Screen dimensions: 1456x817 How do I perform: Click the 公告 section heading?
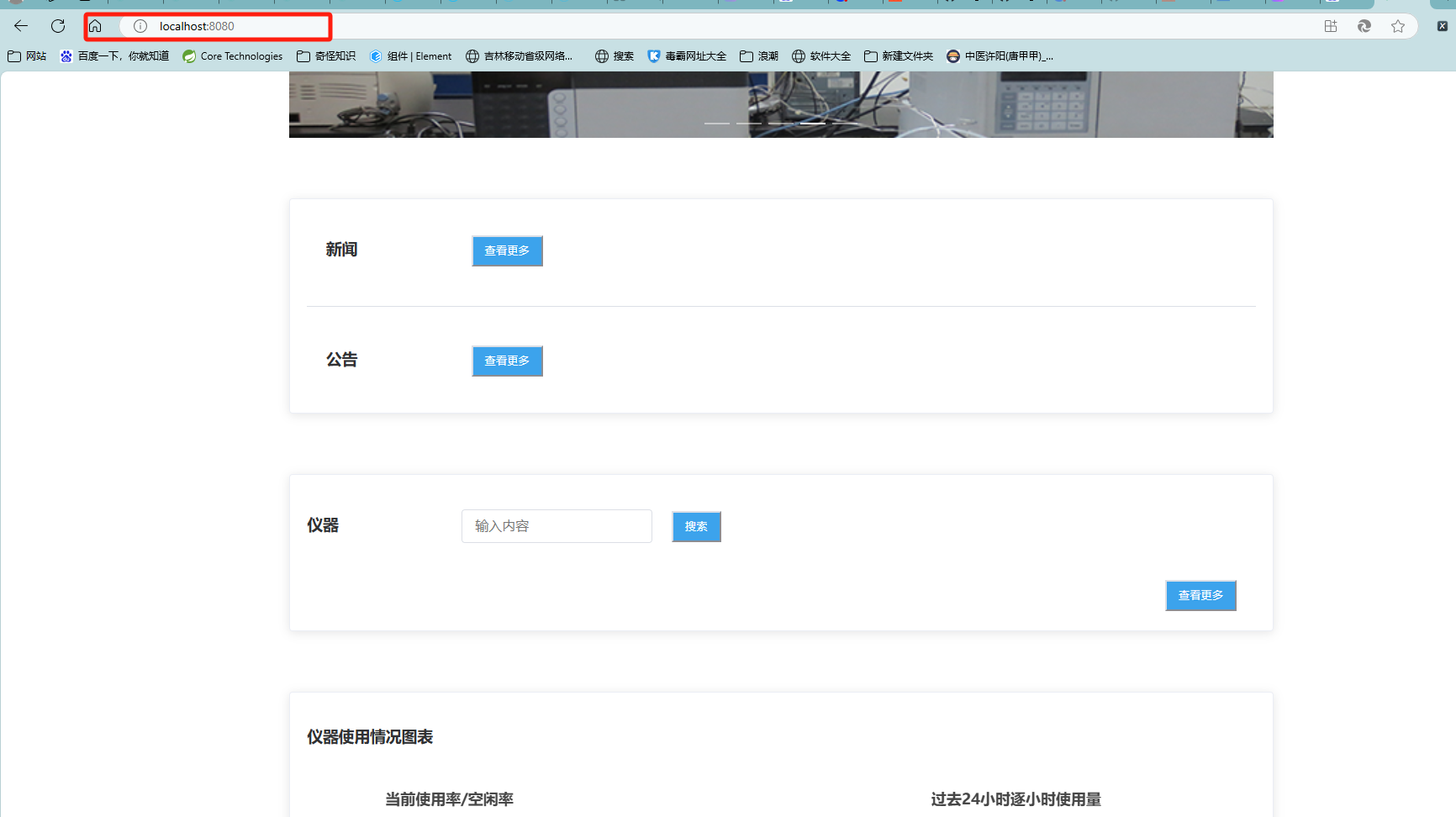342,360
